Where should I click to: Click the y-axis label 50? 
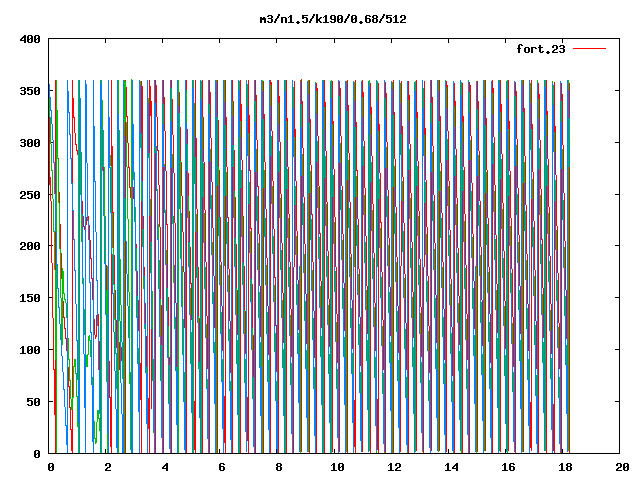(x=33, y=402)
